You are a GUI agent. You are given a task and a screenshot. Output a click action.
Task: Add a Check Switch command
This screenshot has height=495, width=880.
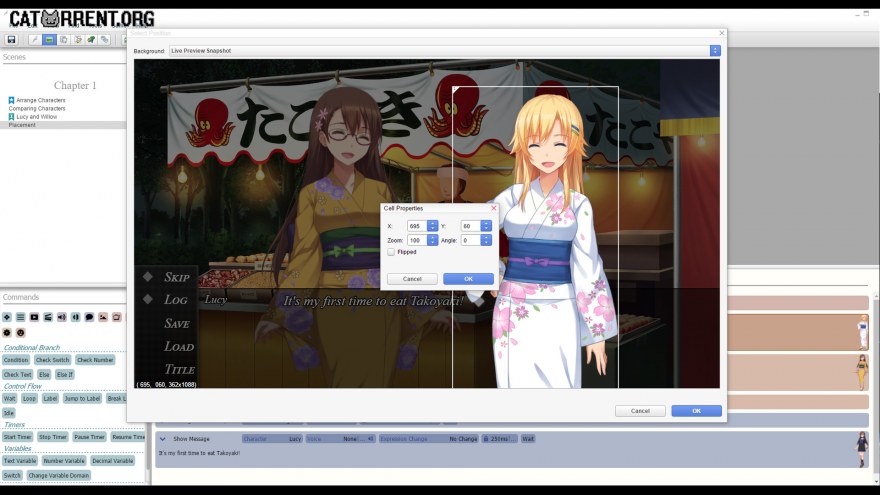click(52, 360)
